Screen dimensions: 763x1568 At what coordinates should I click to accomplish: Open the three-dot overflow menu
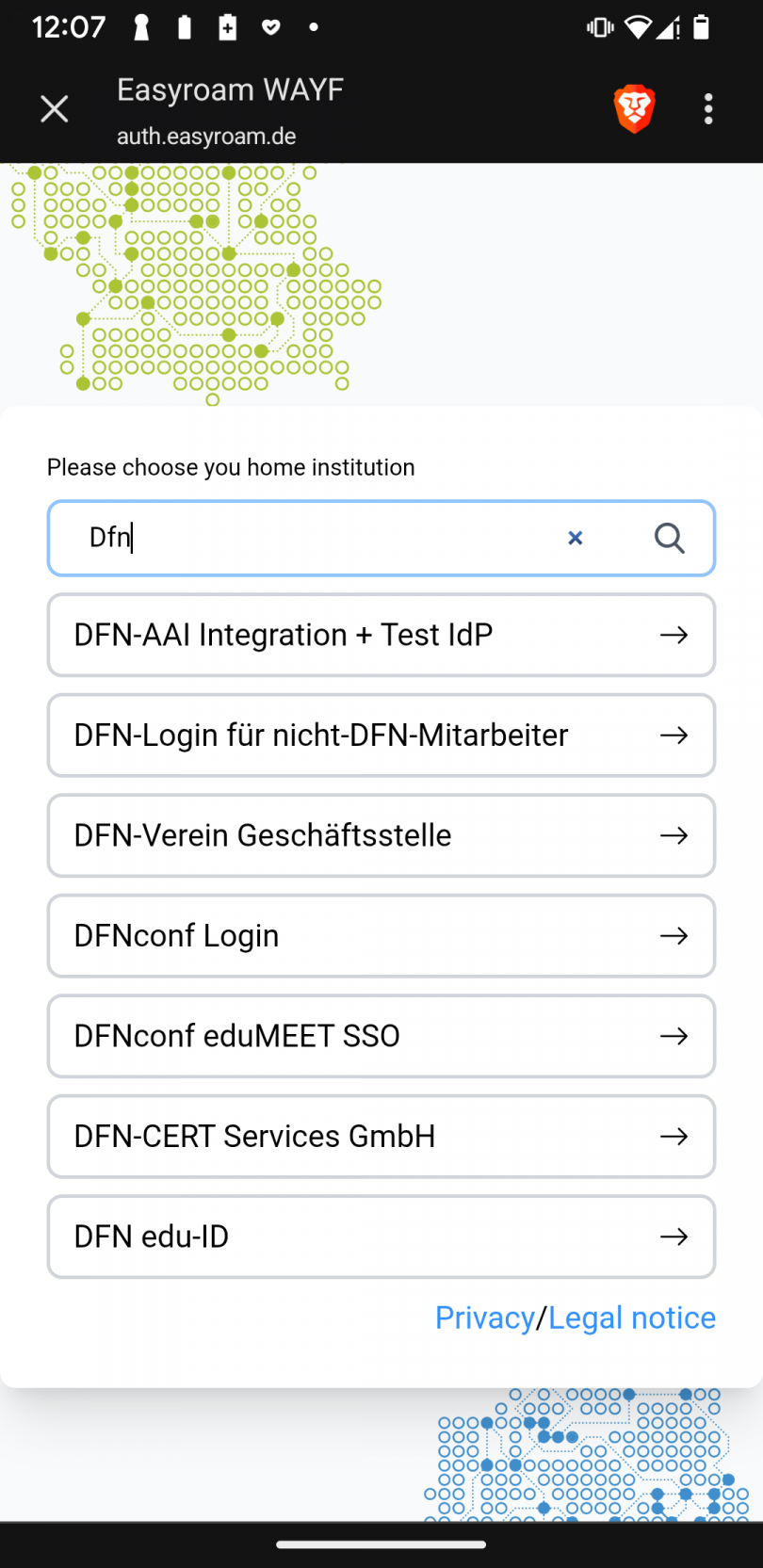point(708,109)
